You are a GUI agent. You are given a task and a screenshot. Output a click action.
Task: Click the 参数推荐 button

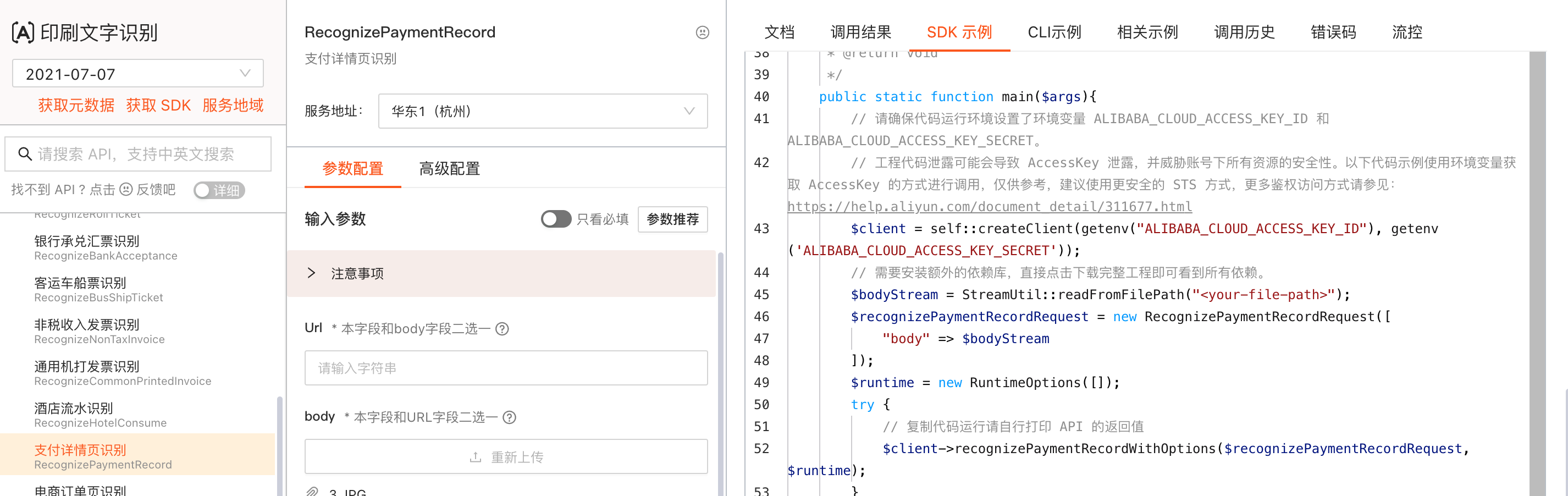coord(672,219)
